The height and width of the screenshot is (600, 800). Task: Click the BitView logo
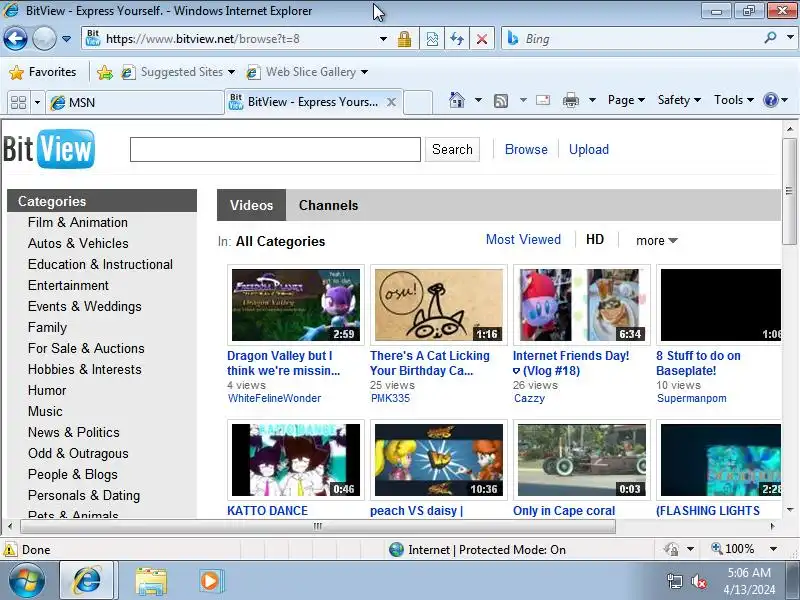49,149
